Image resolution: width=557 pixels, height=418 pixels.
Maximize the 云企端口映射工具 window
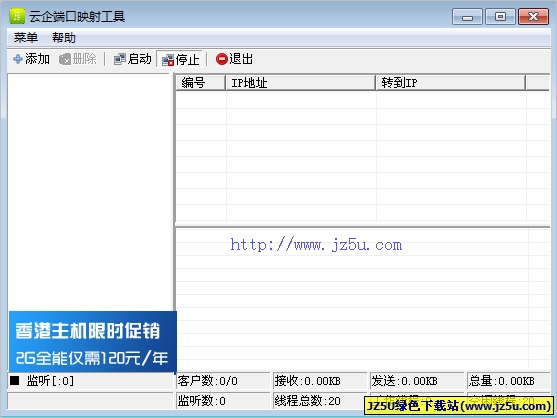click(x=500, y=17)
